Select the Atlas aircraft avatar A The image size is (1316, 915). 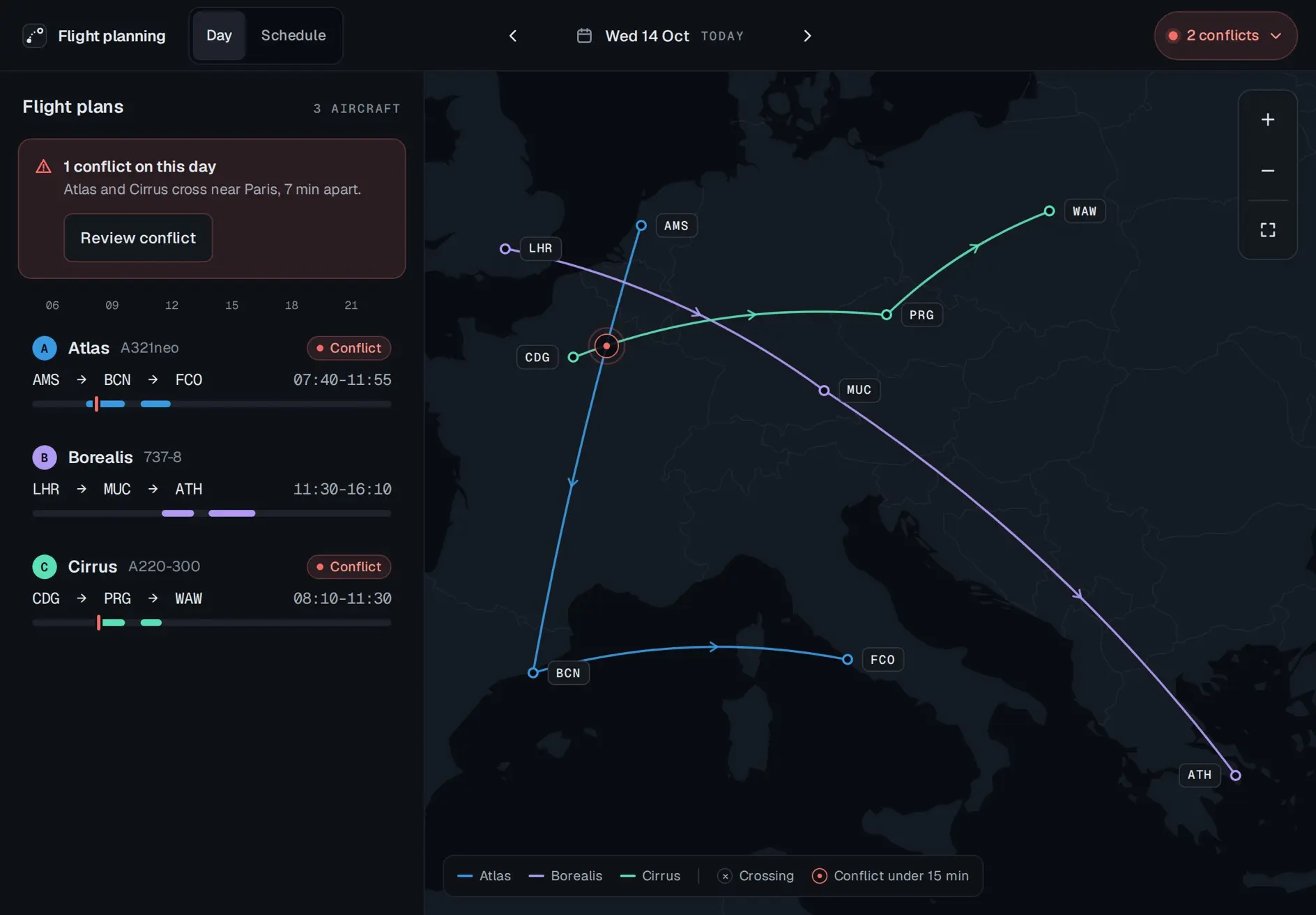point(45,348)
